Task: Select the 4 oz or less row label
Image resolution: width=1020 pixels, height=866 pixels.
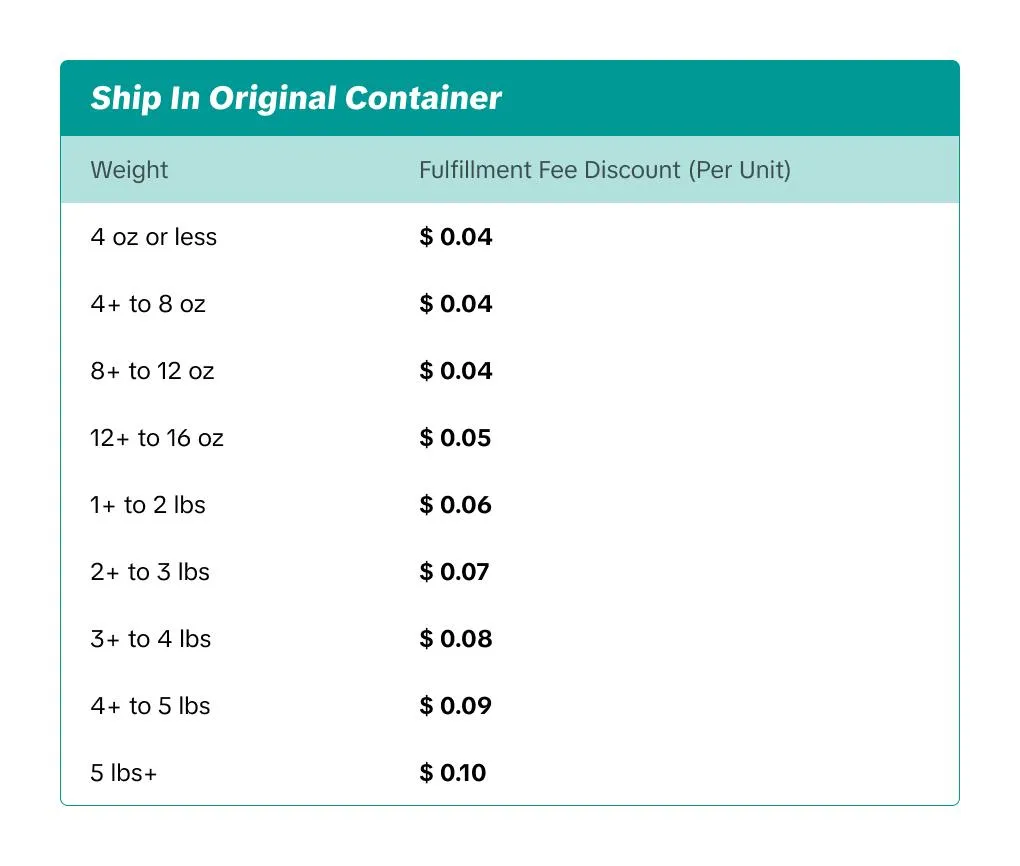Action: (x=153, y=238)
